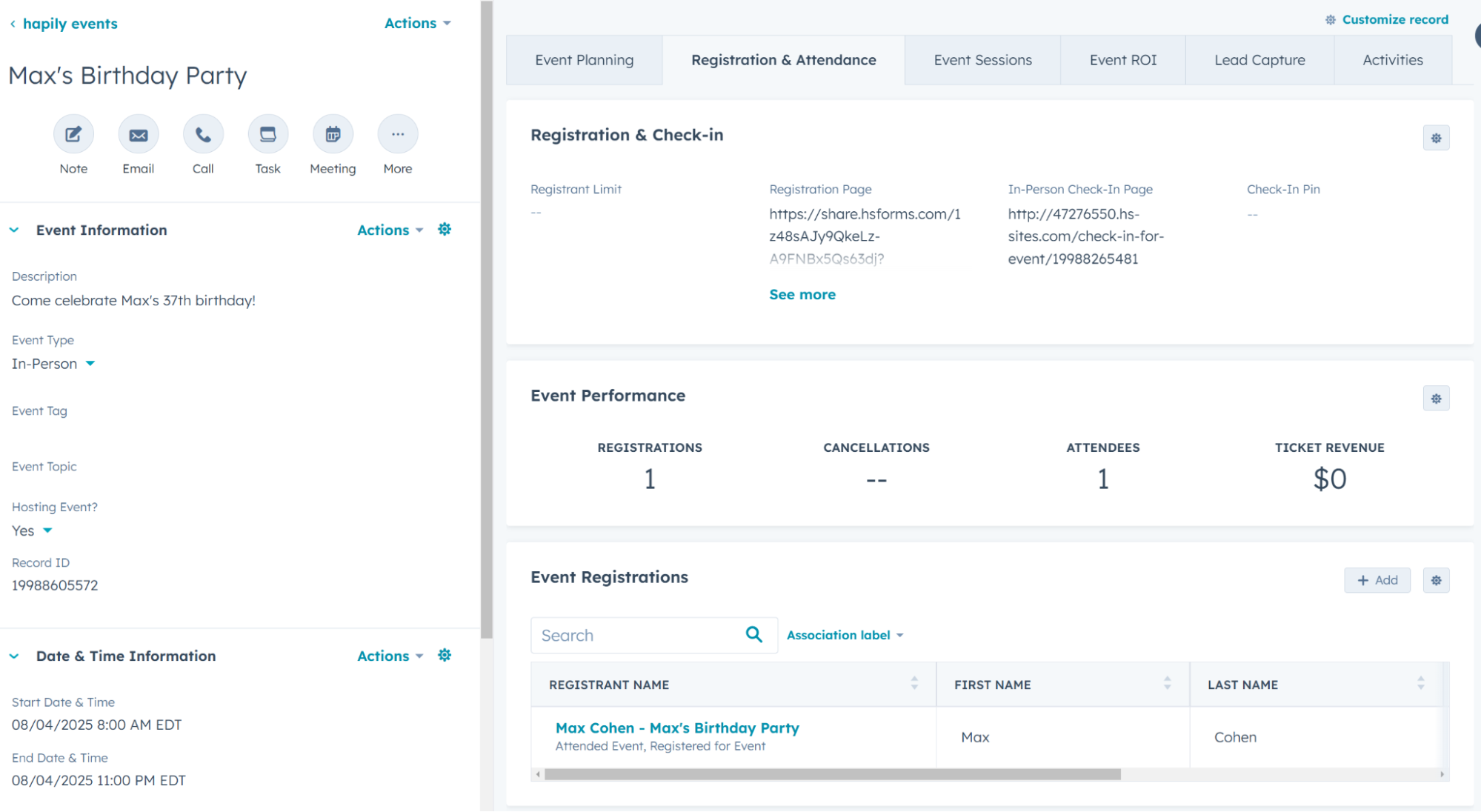Click the Note icon

point(73,135)
